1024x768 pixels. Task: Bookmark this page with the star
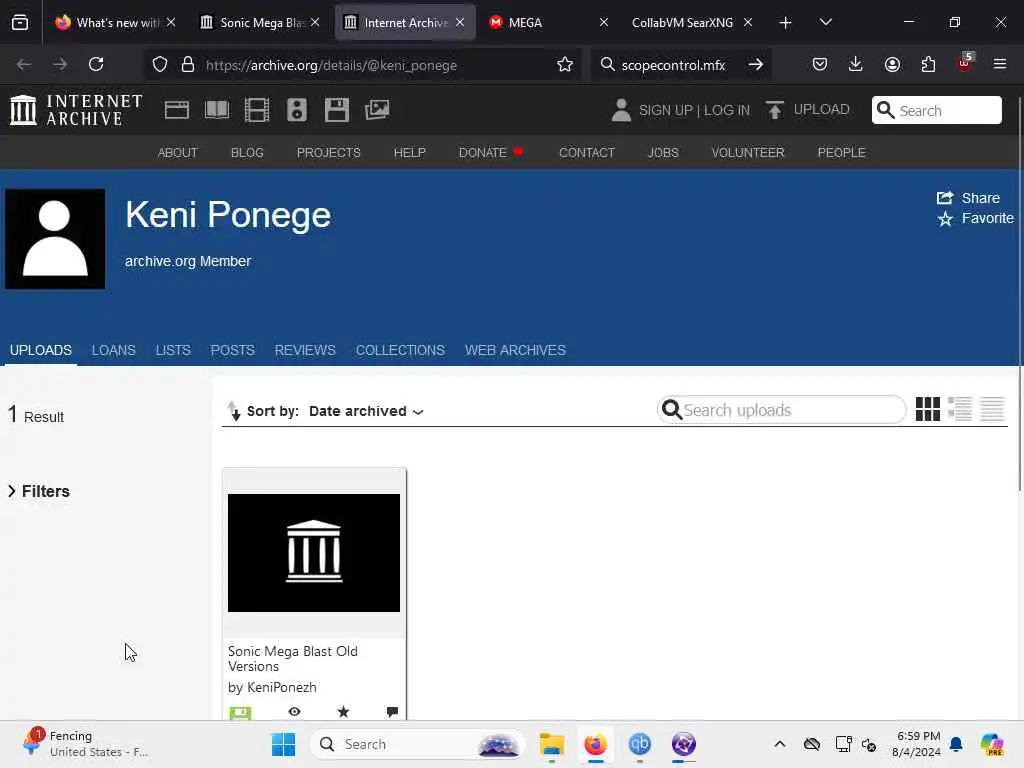pyautogui.click(x=565, y=64)
